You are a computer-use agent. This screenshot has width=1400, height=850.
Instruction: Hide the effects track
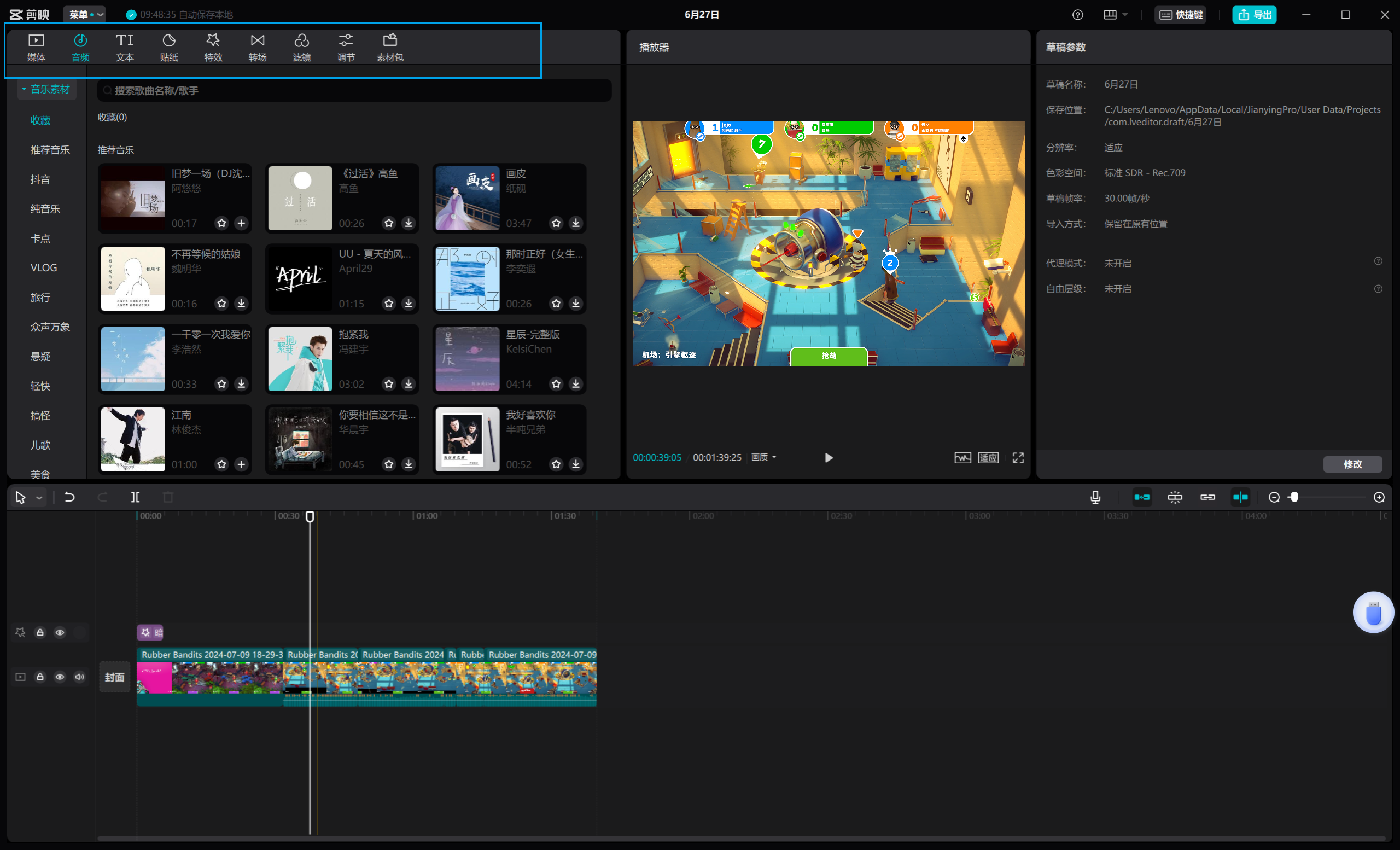(x=60, y=632)
